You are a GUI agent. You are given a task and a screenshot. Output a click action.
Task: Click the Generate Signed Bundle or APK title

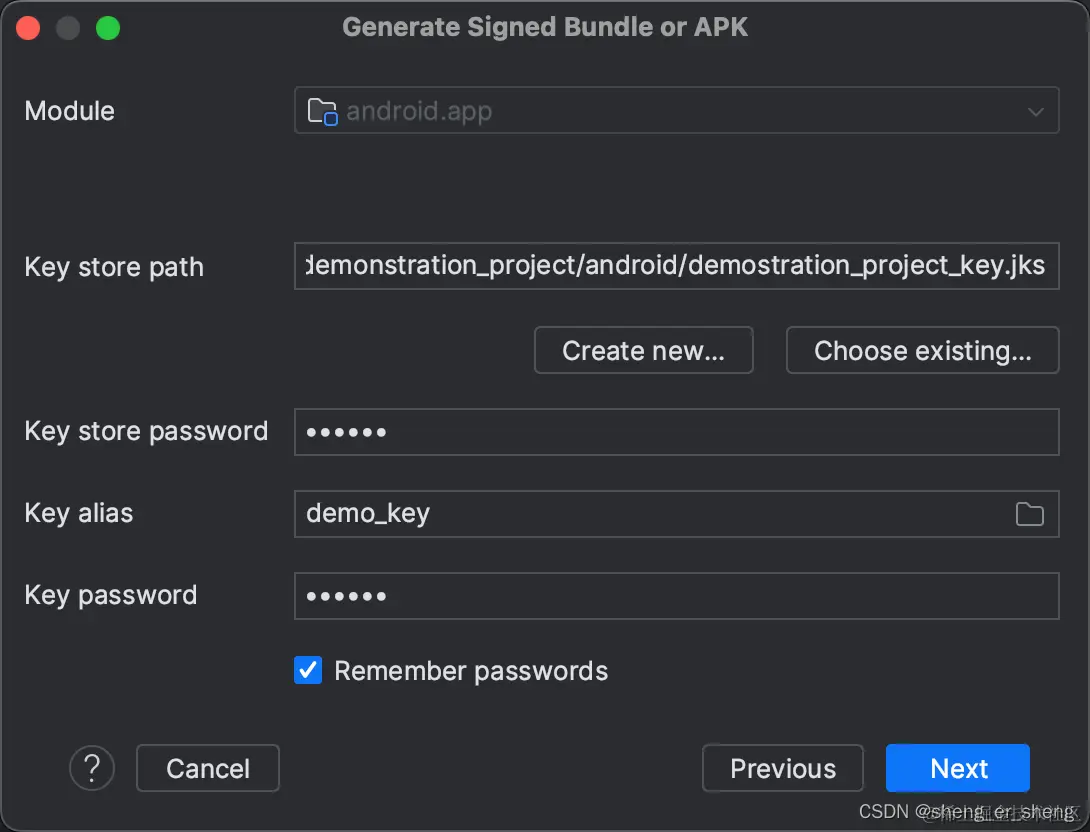coord(545,27)
